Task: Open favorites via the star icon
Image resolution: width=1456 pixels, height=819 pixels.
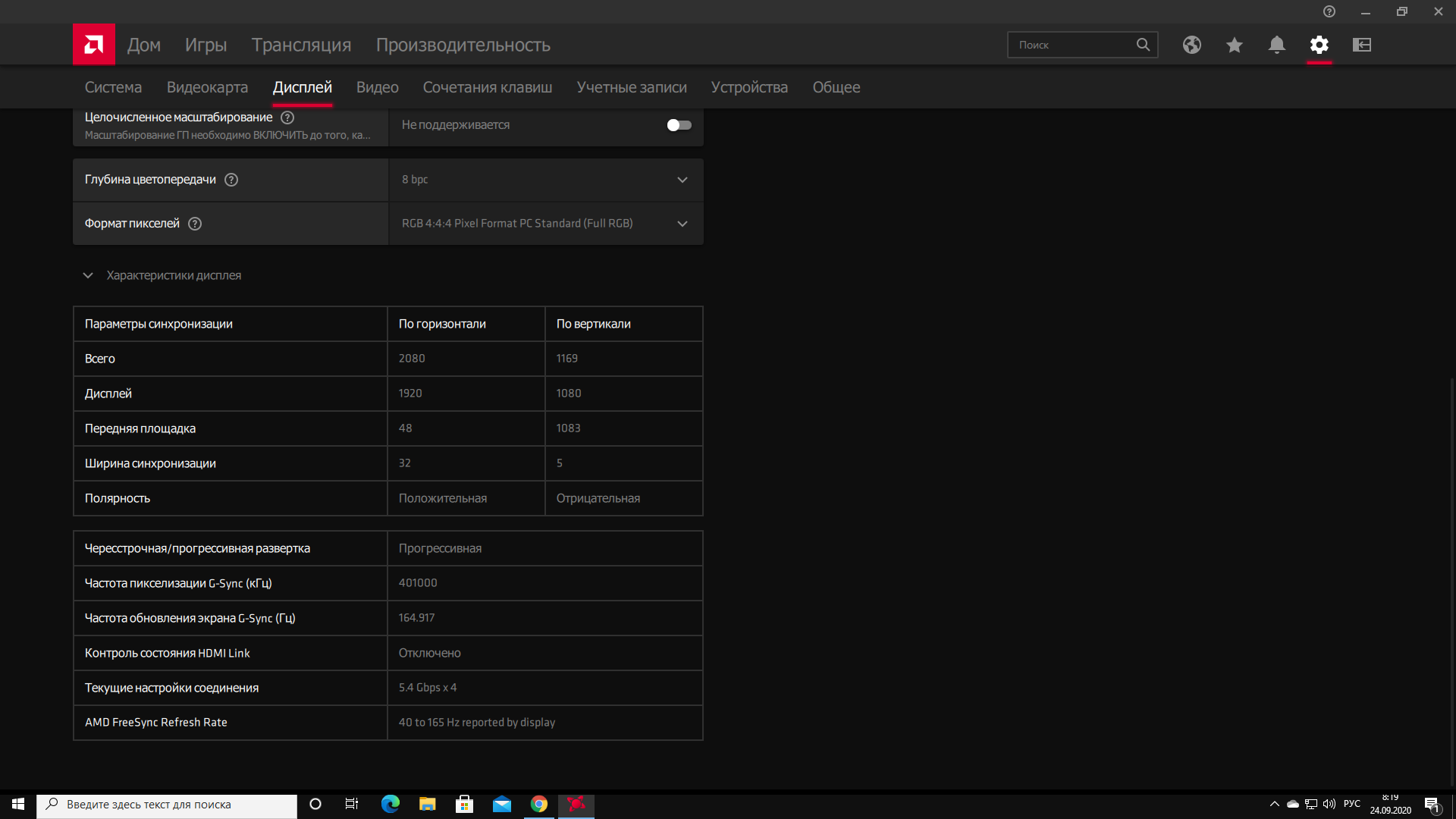Action: tap(1234, 45)
